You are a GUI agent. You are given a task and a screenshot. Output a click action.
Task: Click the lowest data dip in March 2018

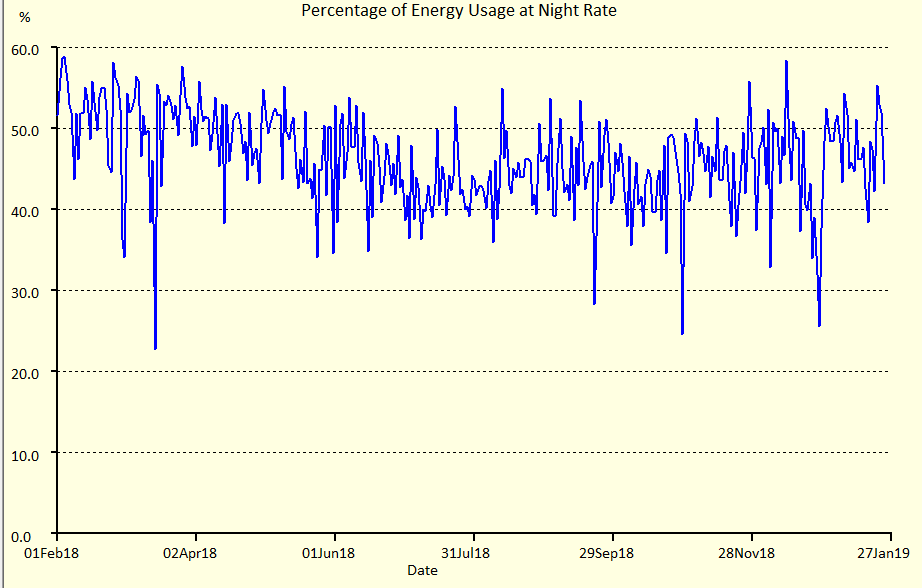click(x=155, y=348)
